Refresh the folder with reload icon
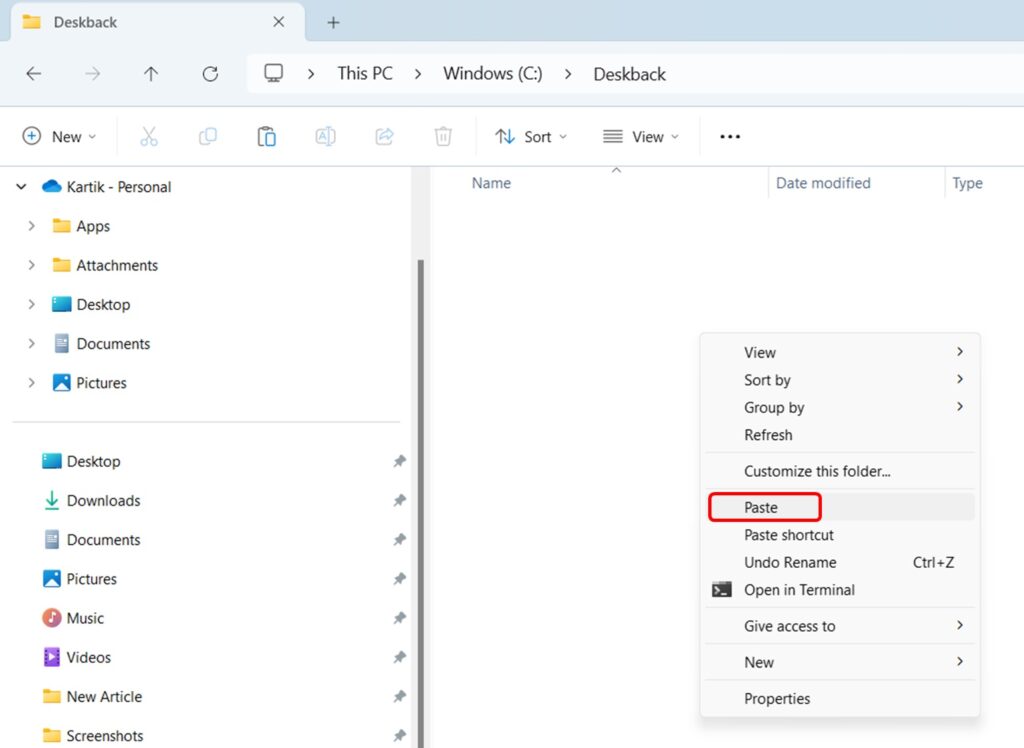The height and width of the screenshot is (748, 1024). [x=210, y=74]
